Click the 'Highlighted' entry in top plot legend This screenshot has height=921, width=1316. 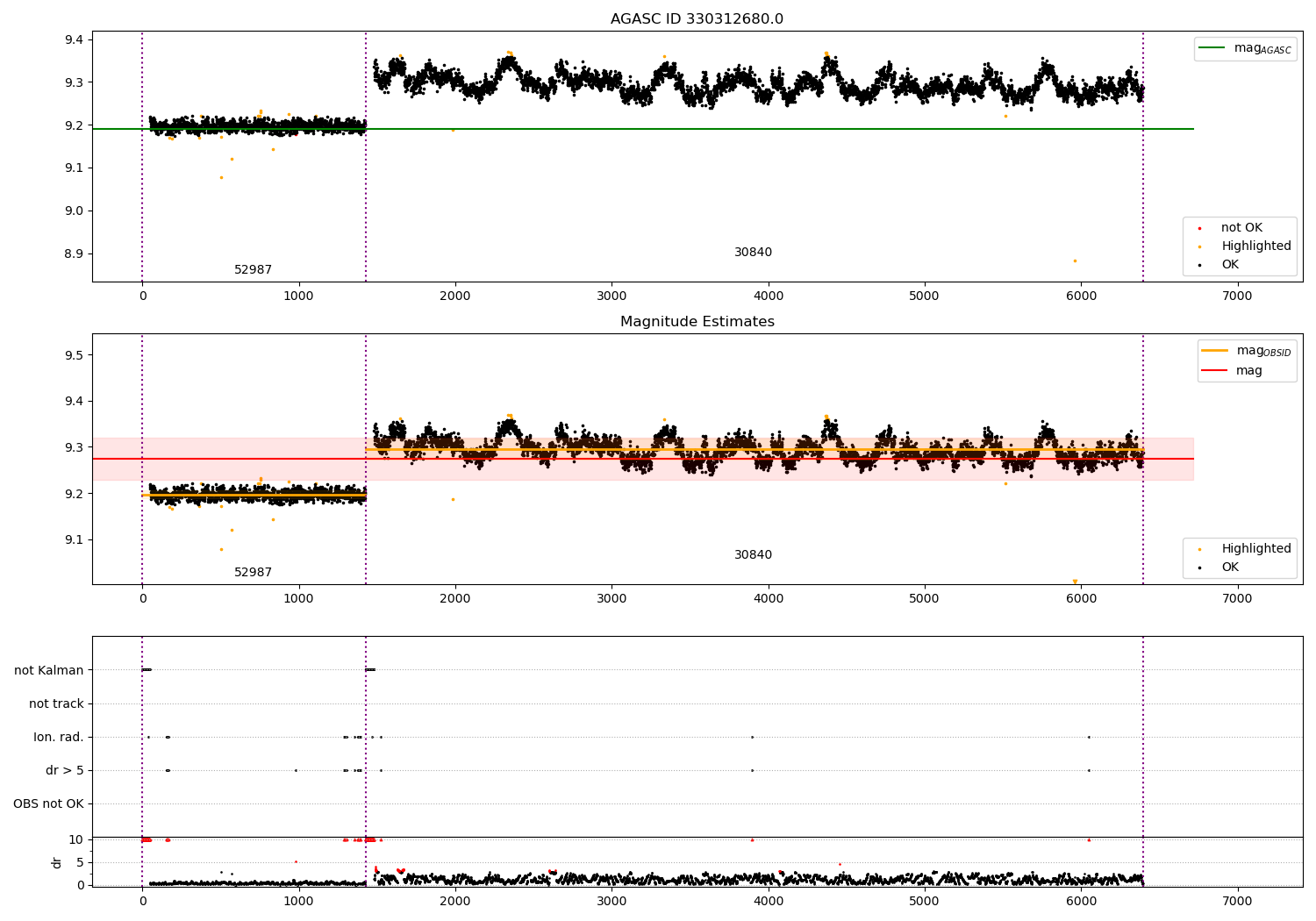coord(1256,246)
